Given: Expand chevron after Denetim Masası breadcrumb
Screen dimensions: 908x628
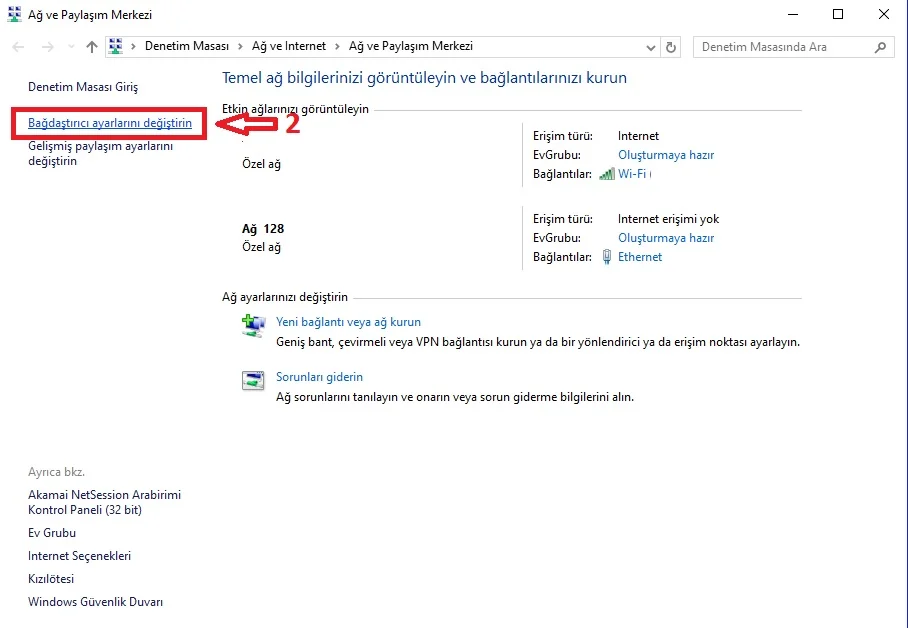Looking at the screenshot, I should pos(238,47).
